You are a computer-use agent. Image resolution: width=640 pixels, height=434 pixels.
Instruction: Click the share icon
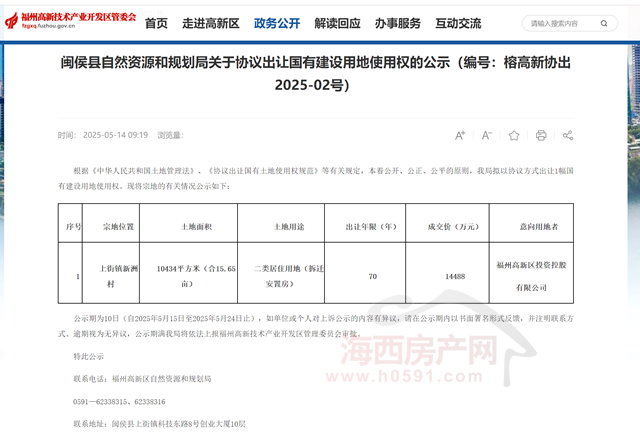coord(568,136)
